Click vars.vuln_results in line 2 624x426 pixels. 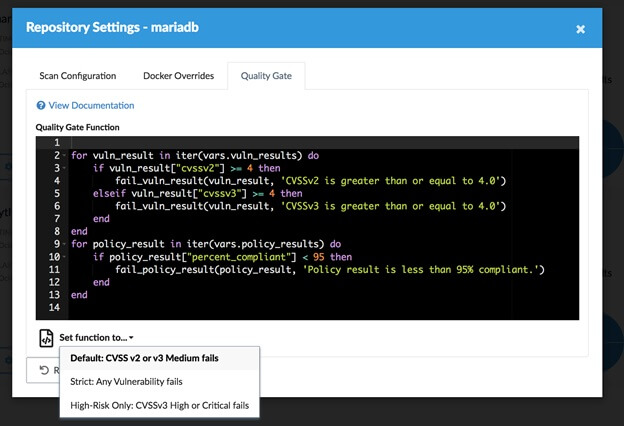coord(250,155)
